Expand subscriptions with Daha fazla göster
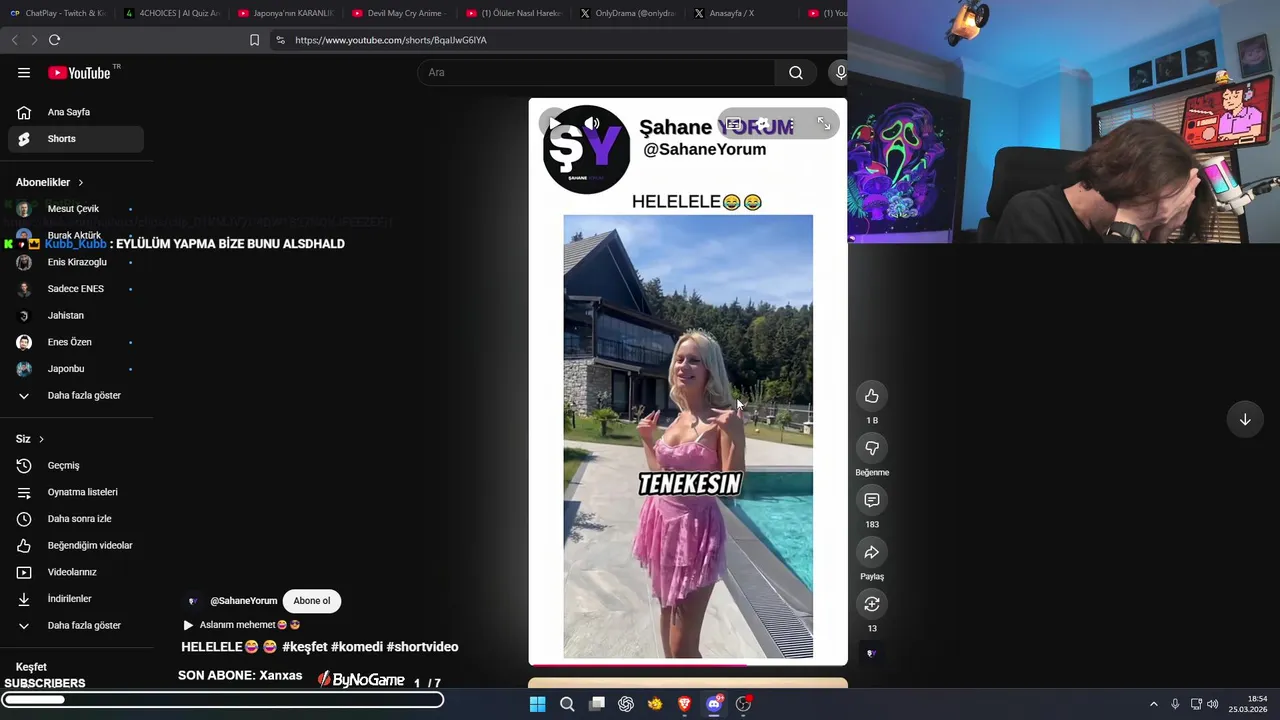 [76, 395]
